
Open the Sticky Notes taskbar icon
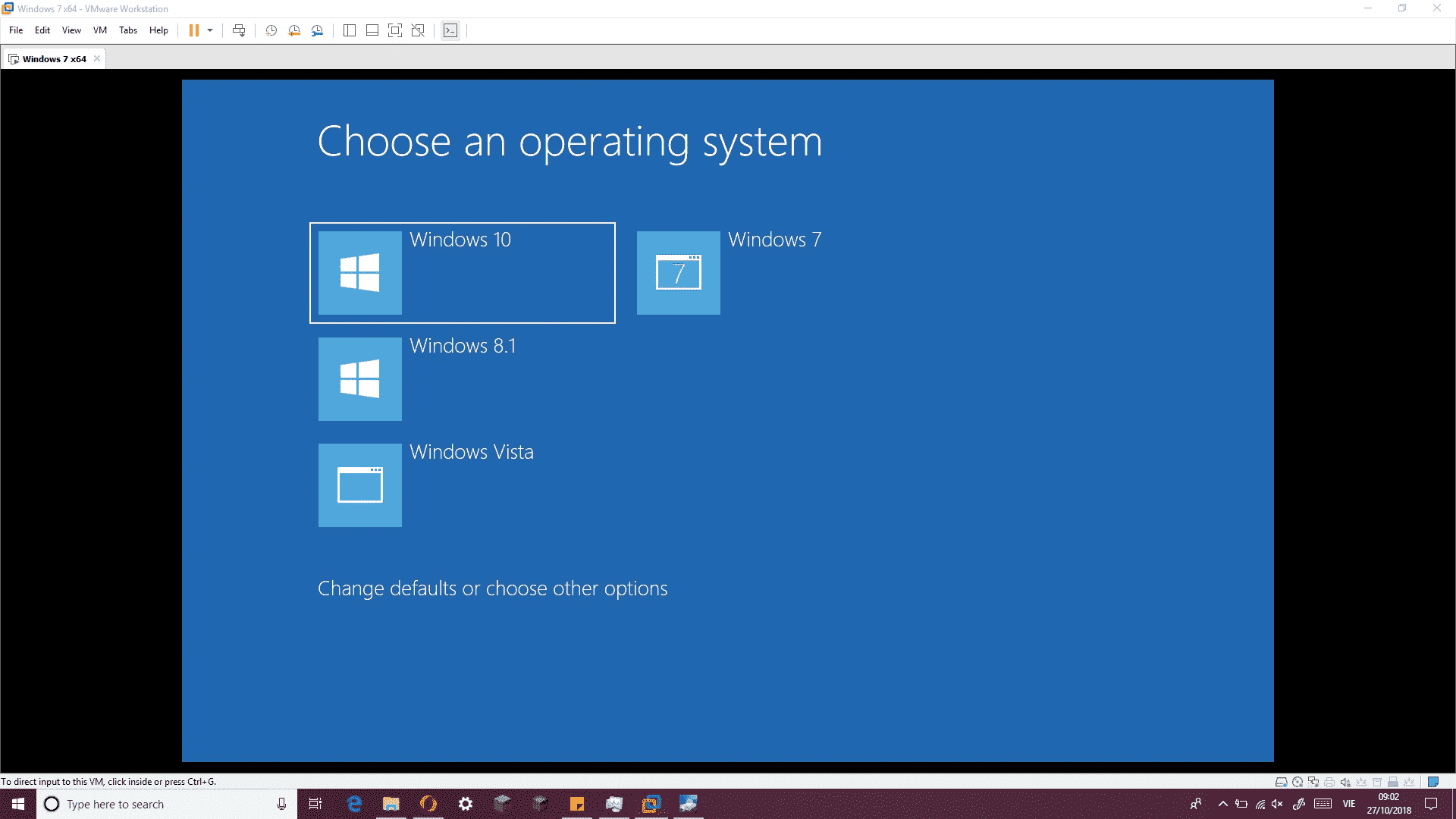tap(577, 804)
